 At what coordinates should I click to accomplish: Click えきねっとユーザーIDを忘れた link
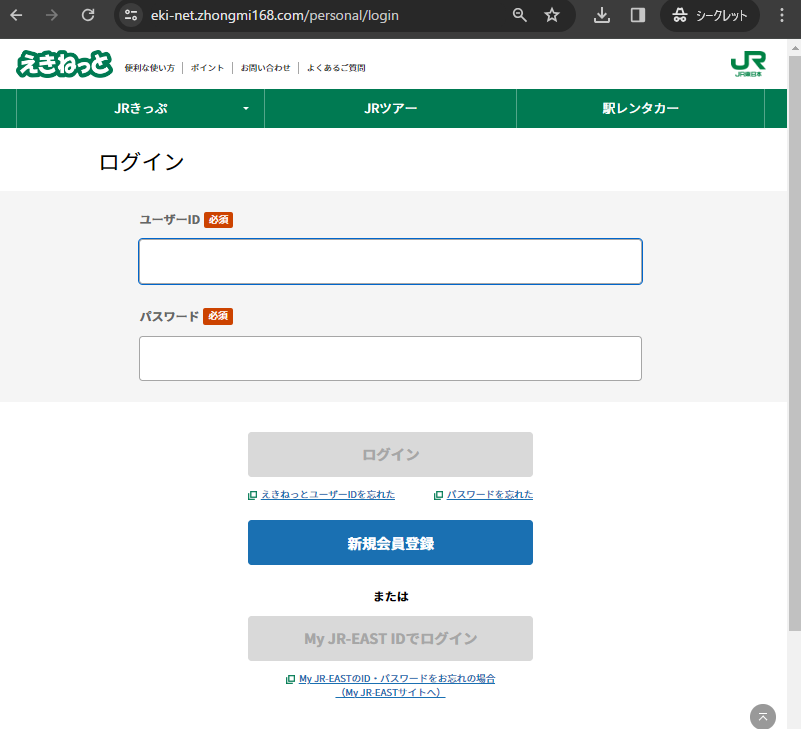click(x=328, y=495)
